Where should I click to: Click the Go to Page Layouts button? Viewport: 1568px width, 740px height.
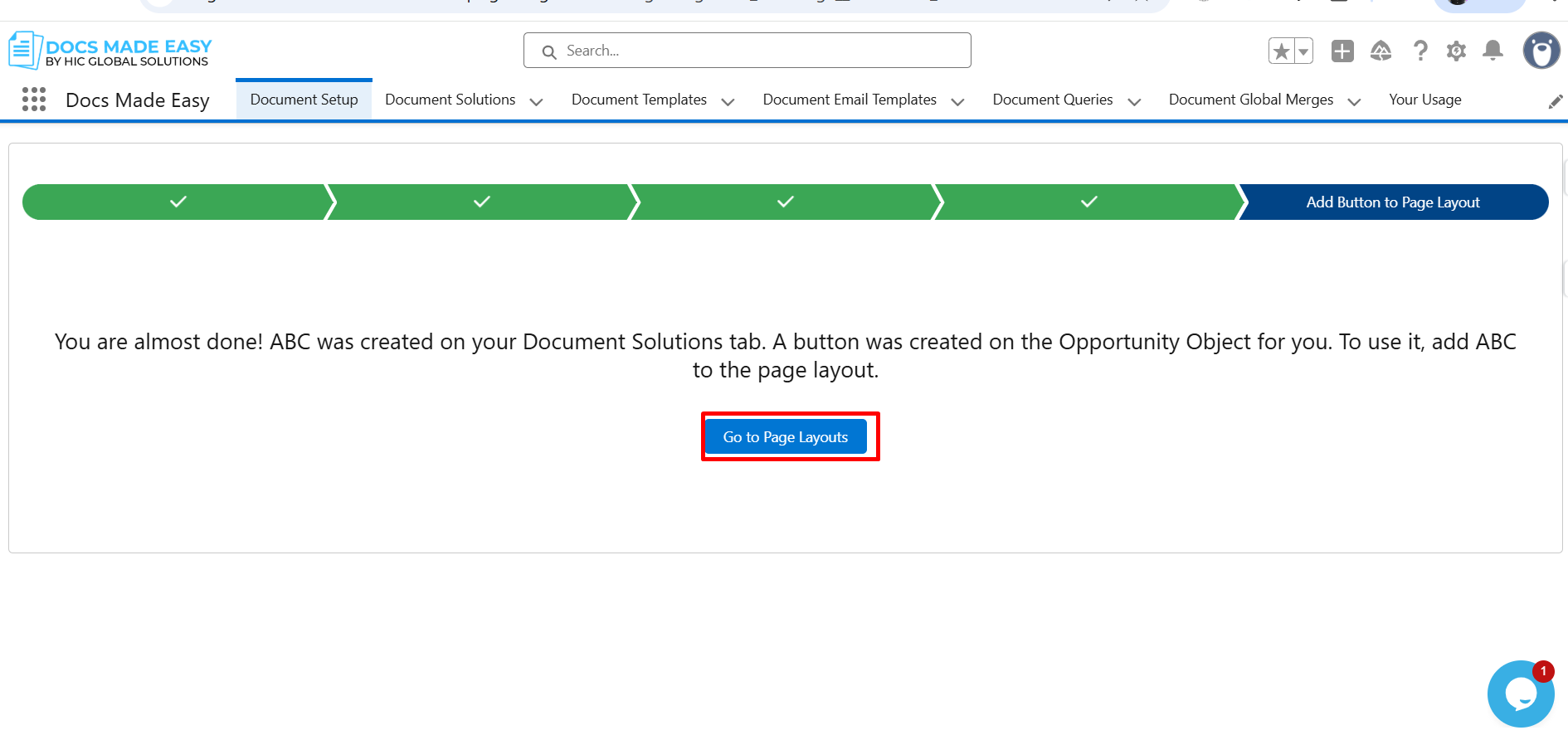point(785,437)
